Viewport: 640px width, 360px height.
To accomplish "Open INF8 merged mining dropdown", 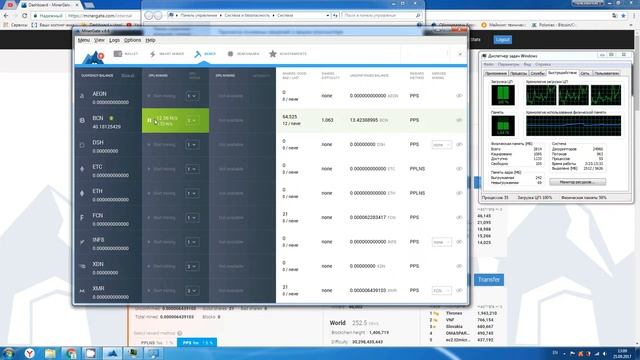I will 442,242.
